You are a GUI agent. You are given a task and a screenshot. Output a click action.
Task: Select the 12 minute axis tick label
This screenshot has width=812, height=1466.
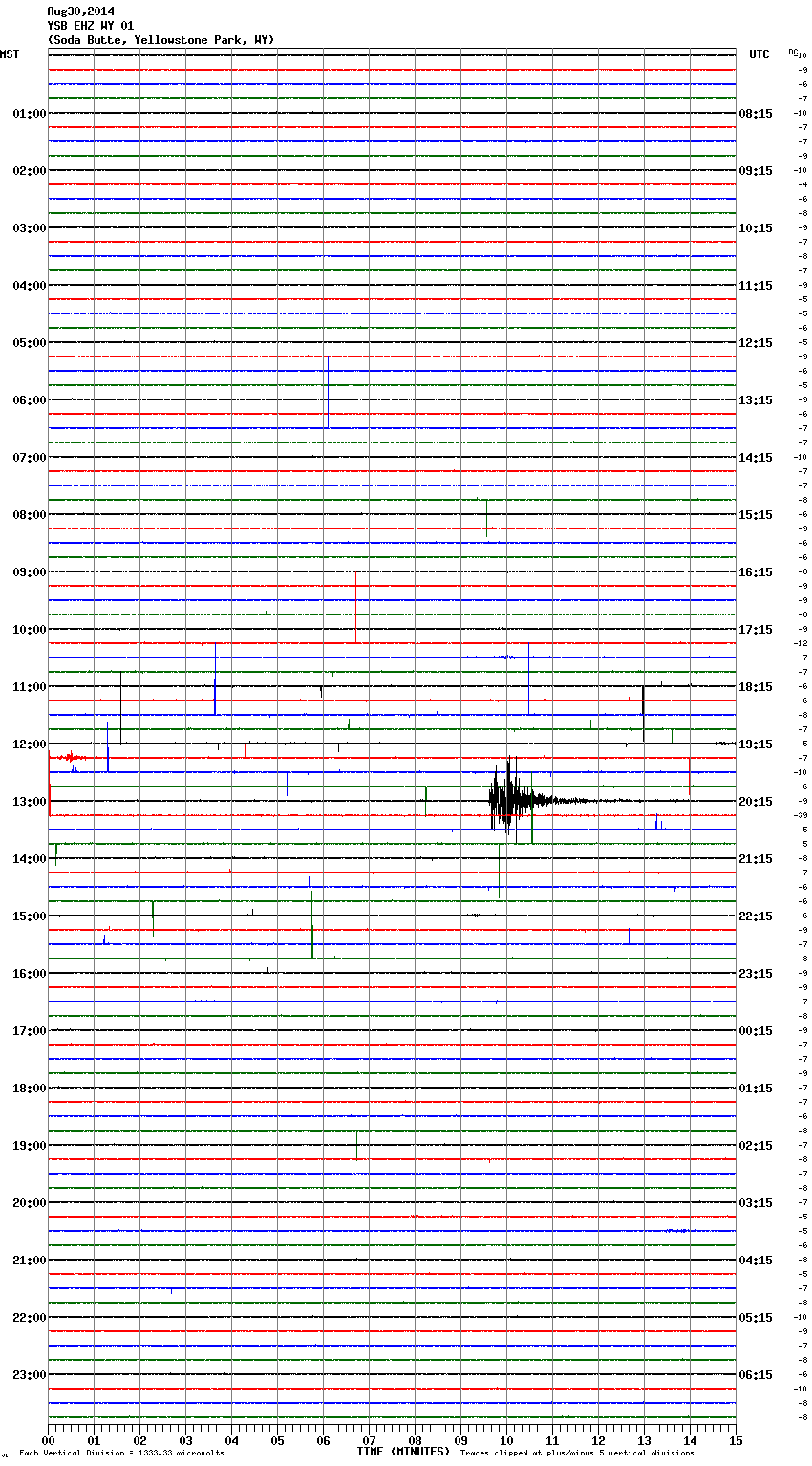pyautogui.click(x=598, y=1440)
